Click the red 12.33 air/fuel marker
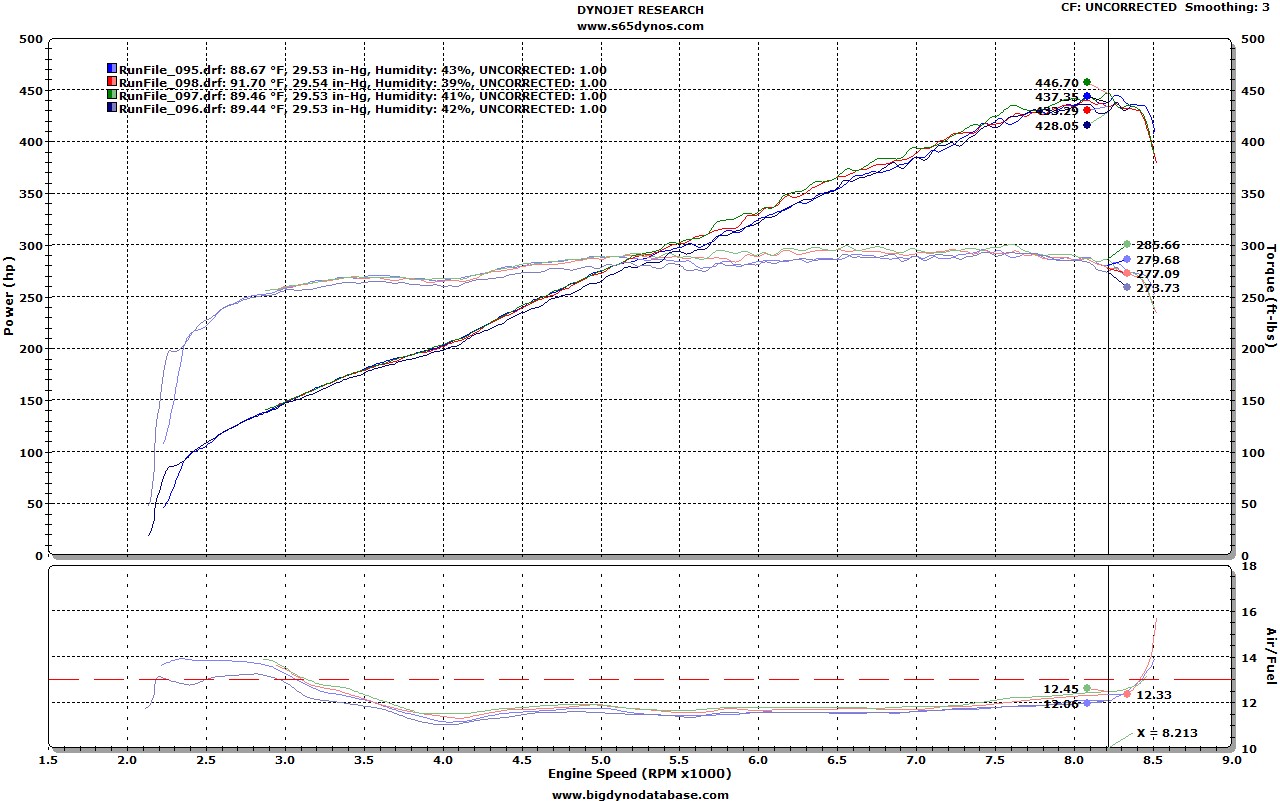Image resolution: width=1280 pixels, height=801 pixels. (1127, 694)
